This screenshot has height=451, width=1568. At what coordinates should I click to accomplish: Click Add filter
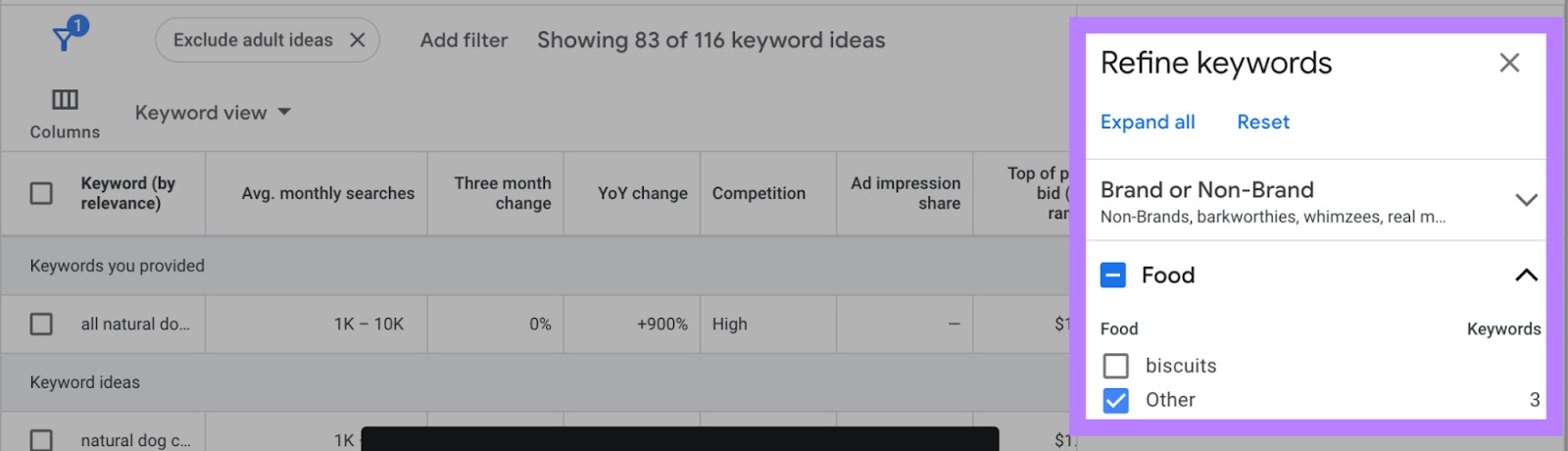(x=464, y=40)
